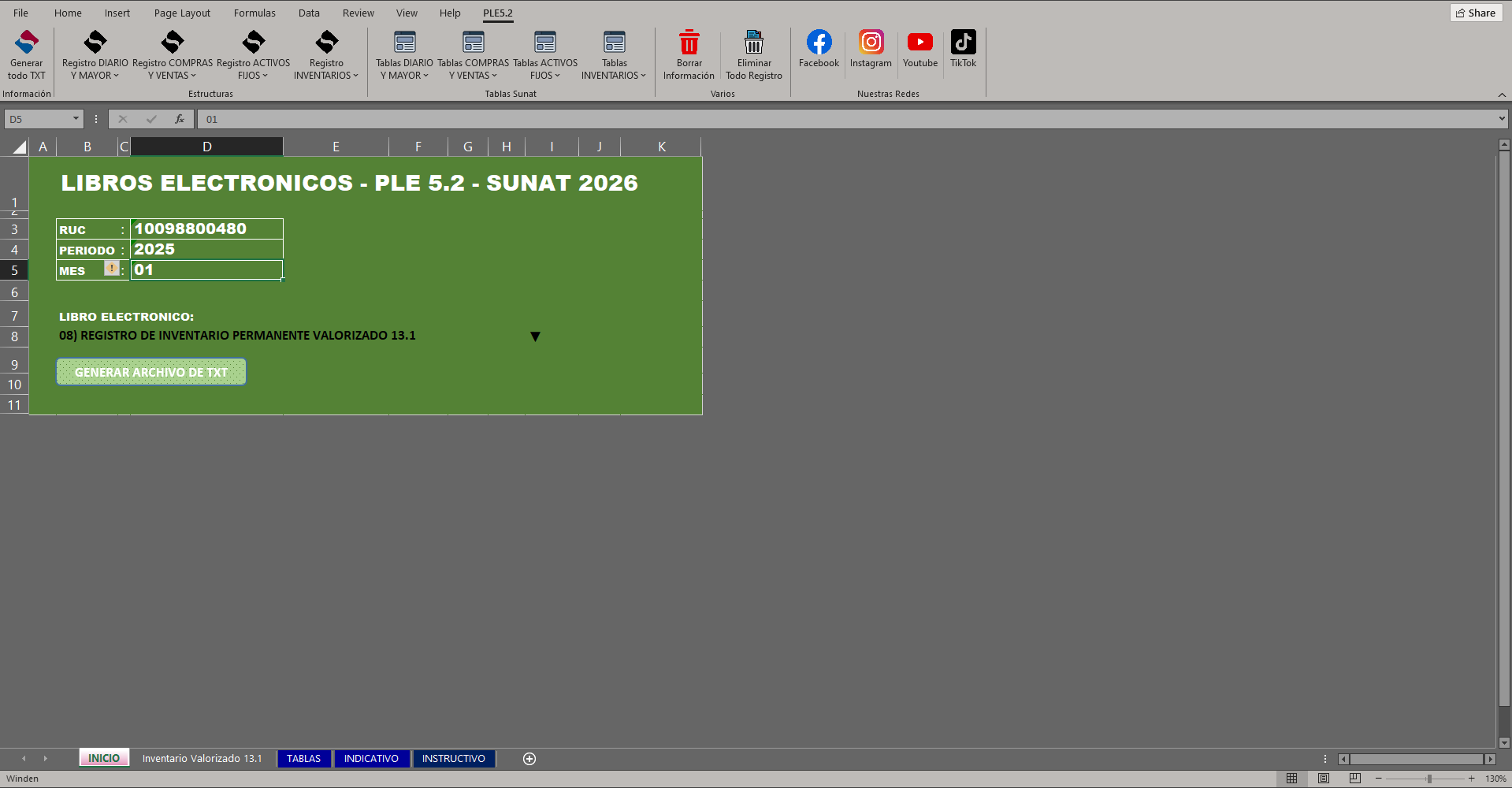Screen dimensions: 1512x788
Task: Open the Facebook link icon
Action: point(819,42)
